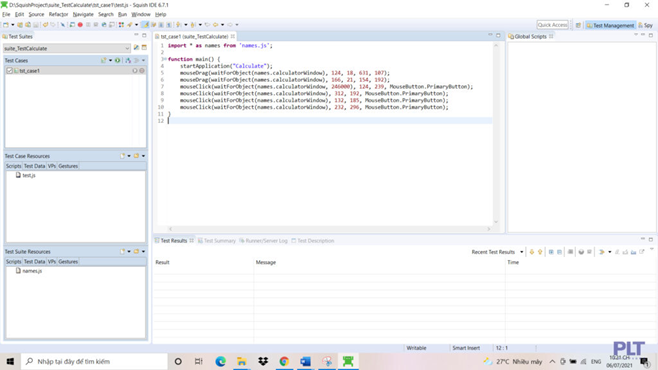This screenshot has width=658, height=370.
Task: Select the Global Scripts view tab
Action: point(530,36)
